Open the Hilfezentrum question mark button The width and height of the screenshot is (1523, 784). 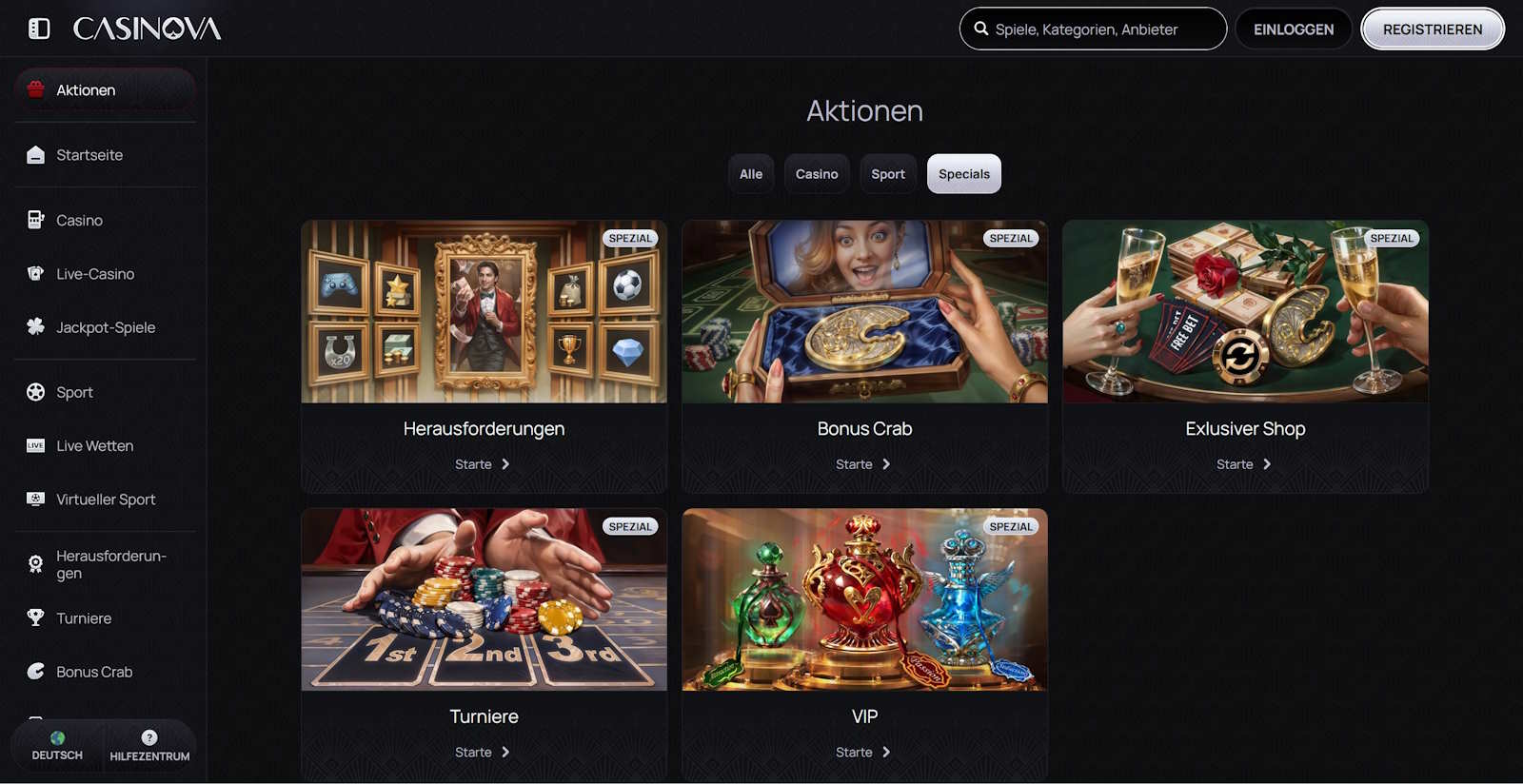(x=149, y=746)
